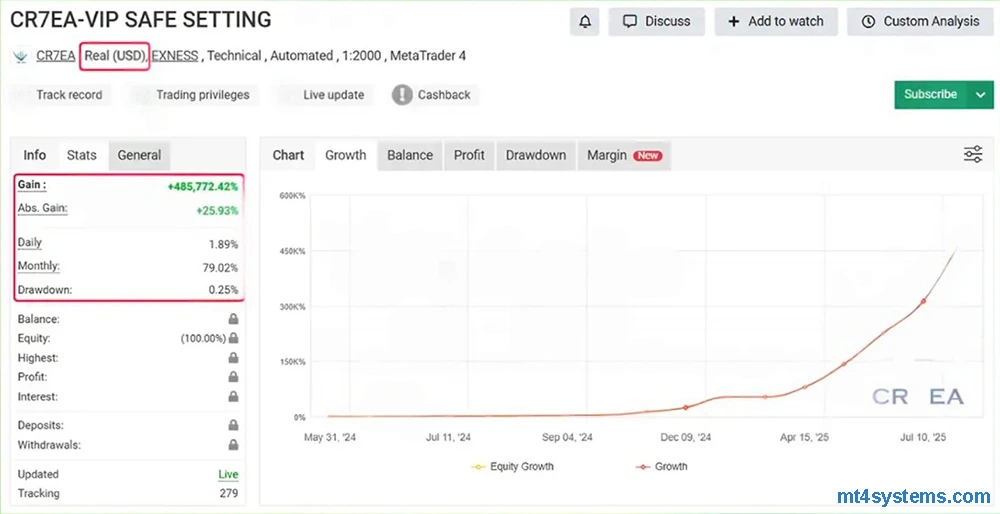
Task: Switch to the Drawdown chart tab
Action: (x=535, y=155)
